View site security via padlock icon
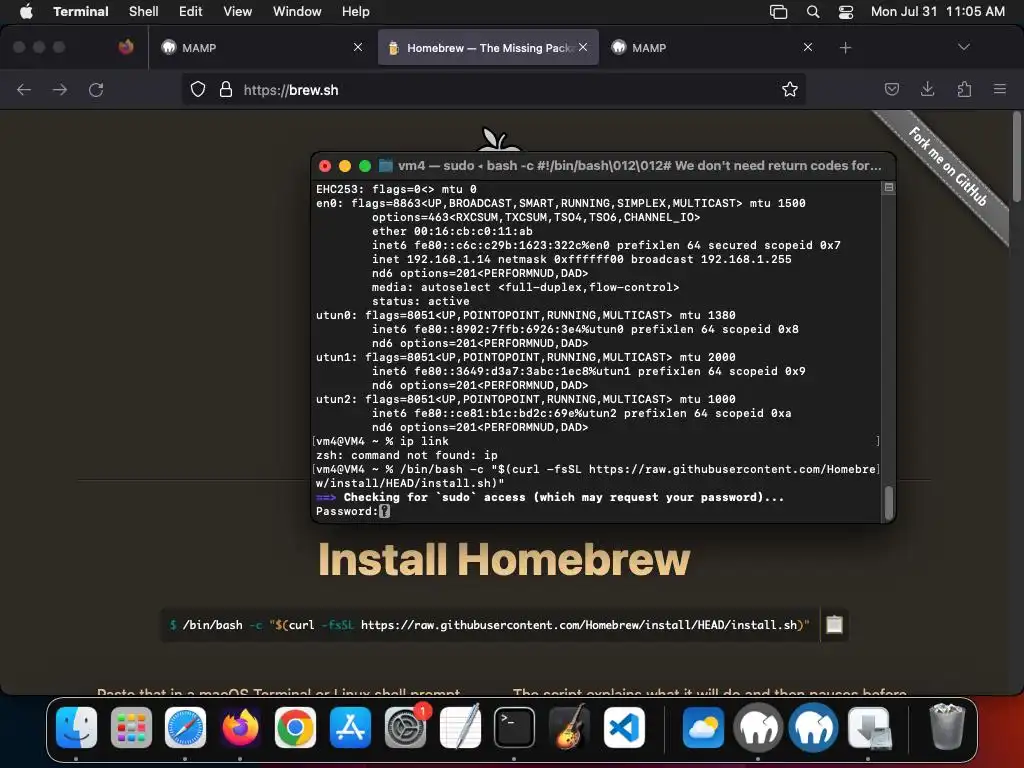 (x=225, y=89)
